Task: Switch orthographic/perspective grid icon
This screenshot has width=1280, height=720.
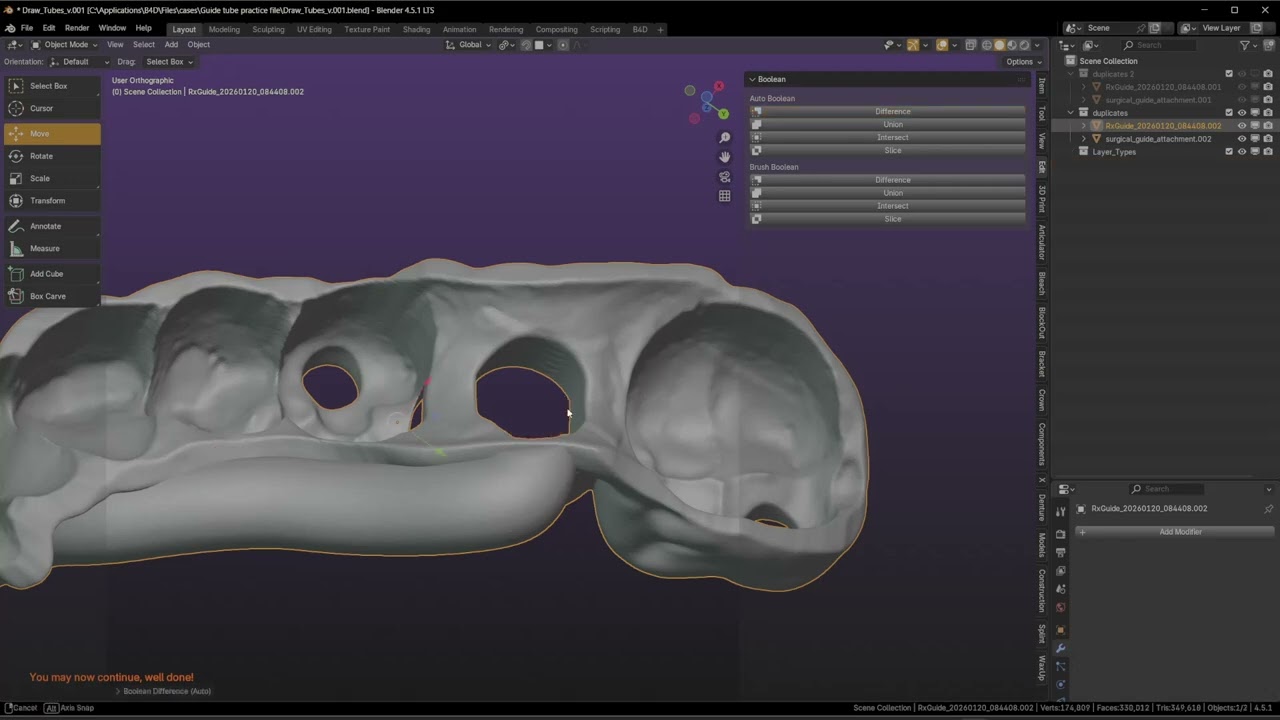Action: tap(725, 196)
